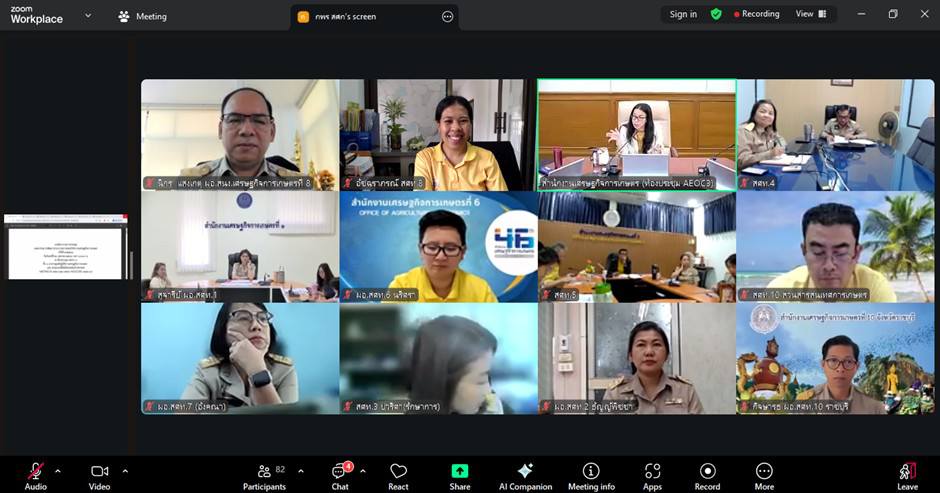Toggle the Record button in toolbar
Viewport: 940px width, 493px height.
click(707, 474)
